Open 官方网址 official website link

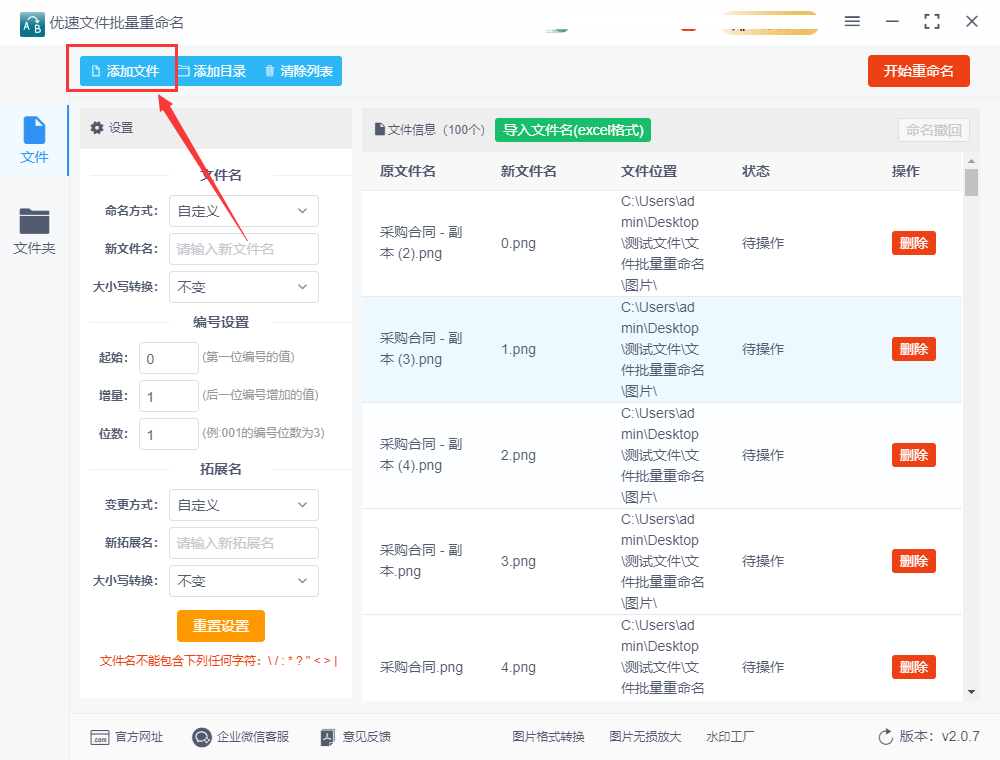click(126, 737)
